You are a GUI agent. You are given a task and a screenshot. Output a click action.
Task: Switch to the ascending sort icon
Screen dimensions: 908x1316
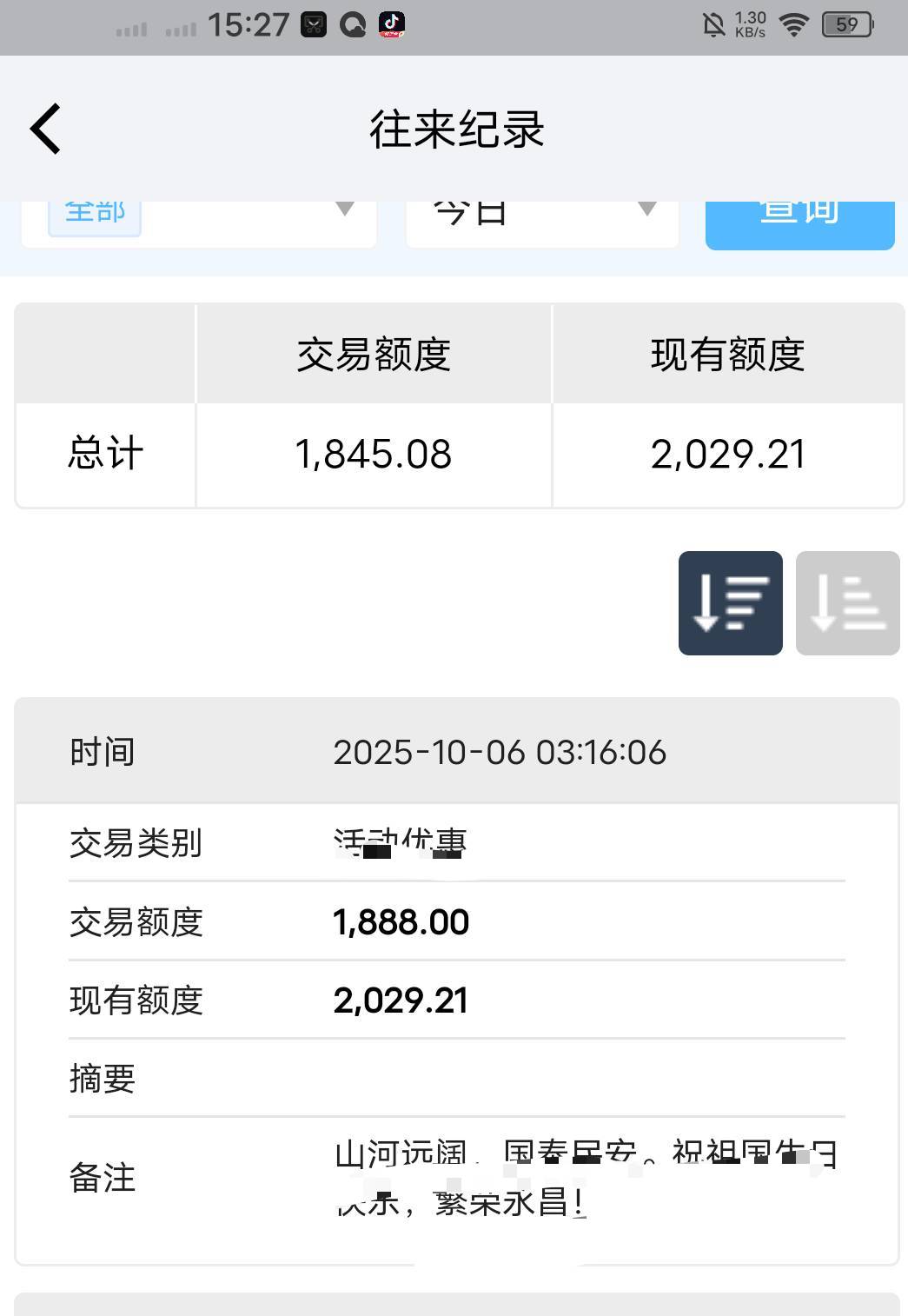point(847,602)
